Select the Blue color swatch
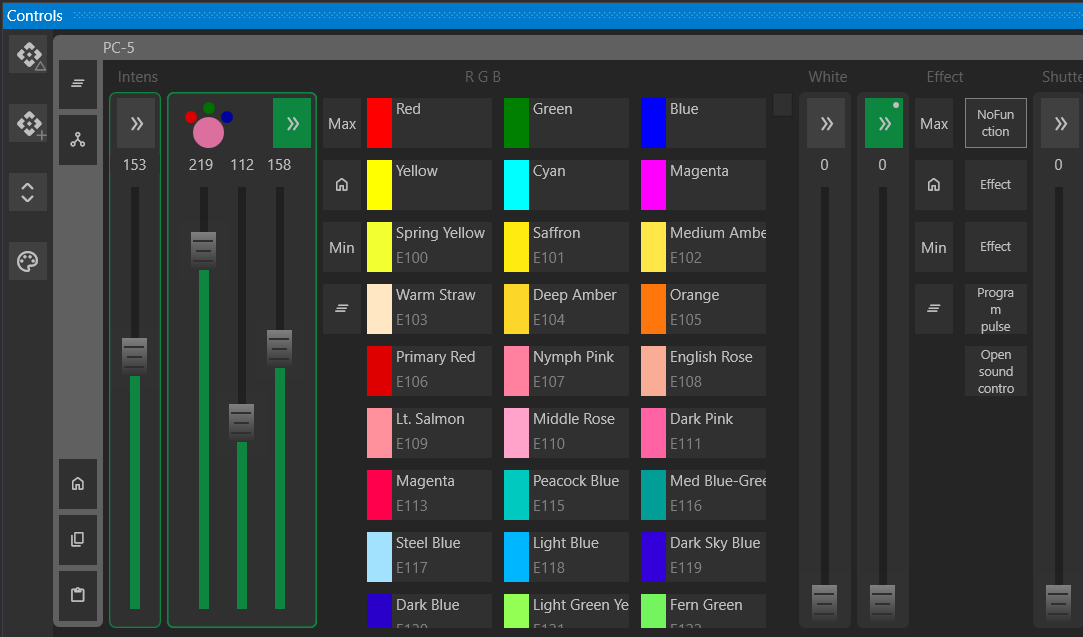Image resolution: width=1083 pixels, height=637 pixels. [703, 124]
